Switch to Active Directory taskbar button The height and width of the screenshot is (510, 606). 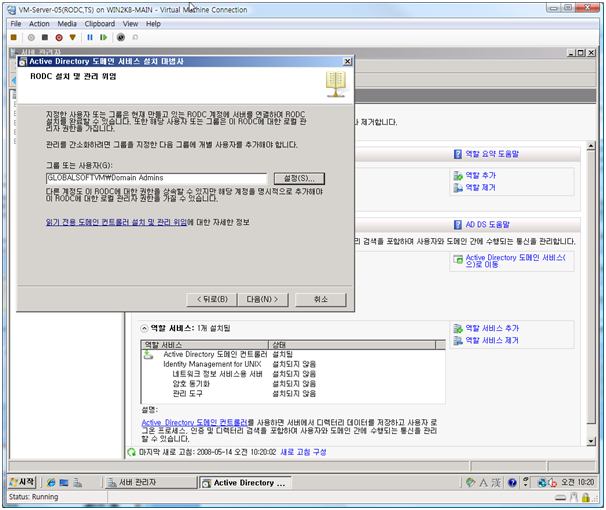[245, 483]
